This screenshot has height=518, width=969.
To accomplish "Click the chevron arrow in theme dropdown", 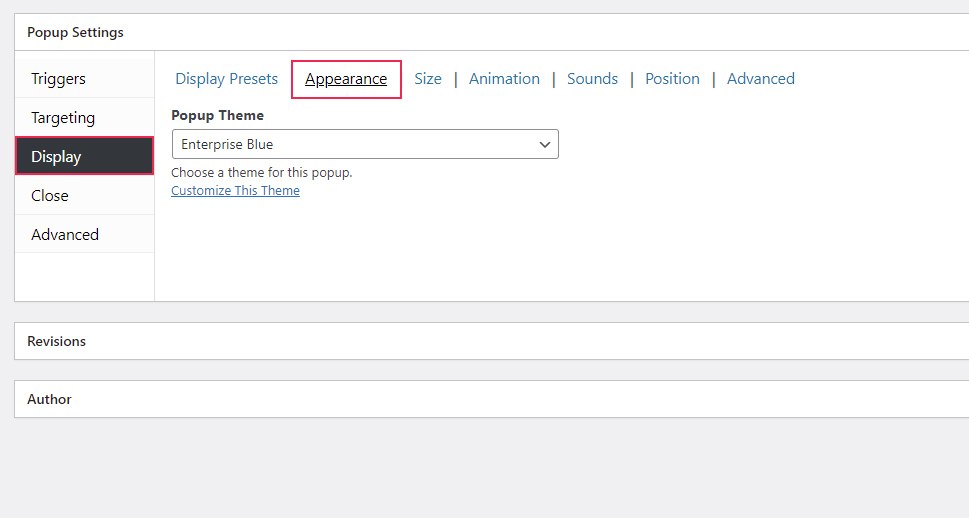I will [545, 144].
